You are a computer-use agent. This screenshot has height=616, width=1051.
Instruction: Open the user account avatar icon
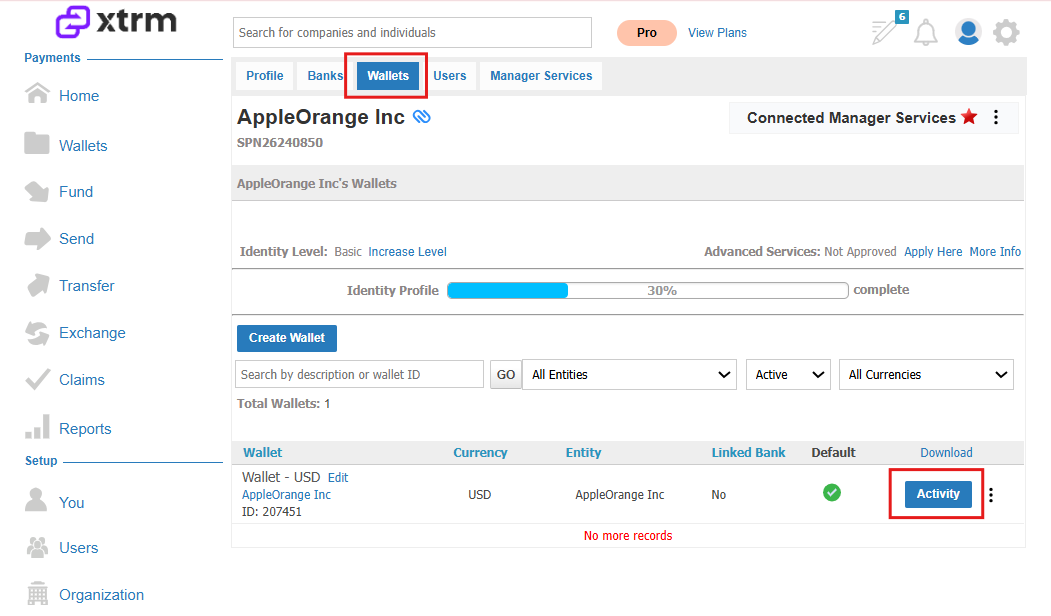click(968, 32)
